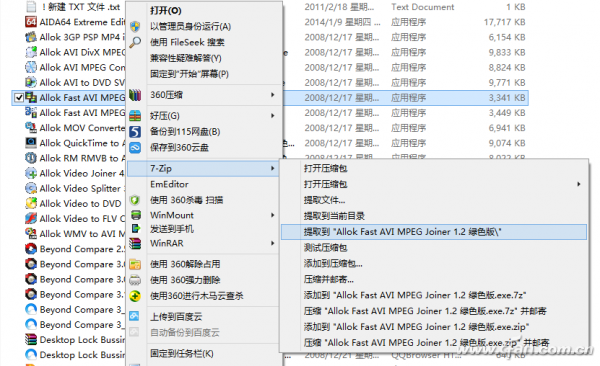
Task: Click the 360杀毒 scan shield icon
Action: tap(135, 200)
